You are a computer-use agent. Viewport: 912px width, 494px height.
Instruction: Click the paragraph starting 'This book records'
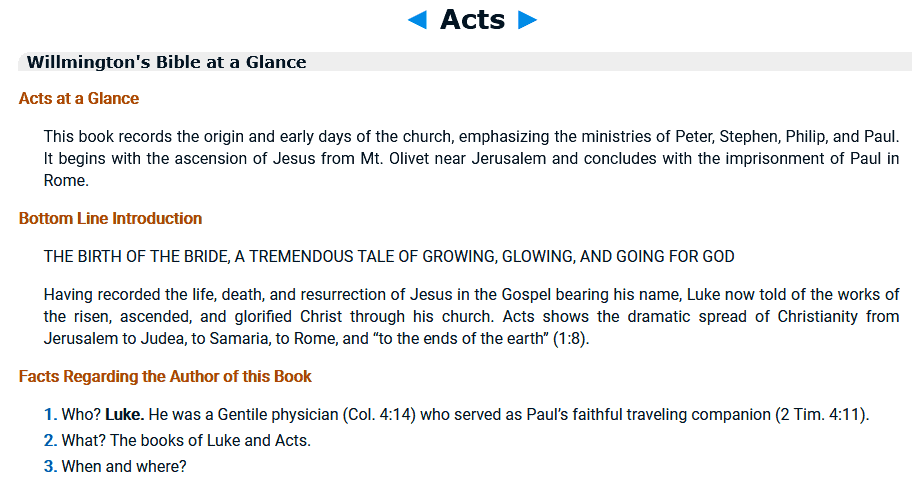coord(471,158)
